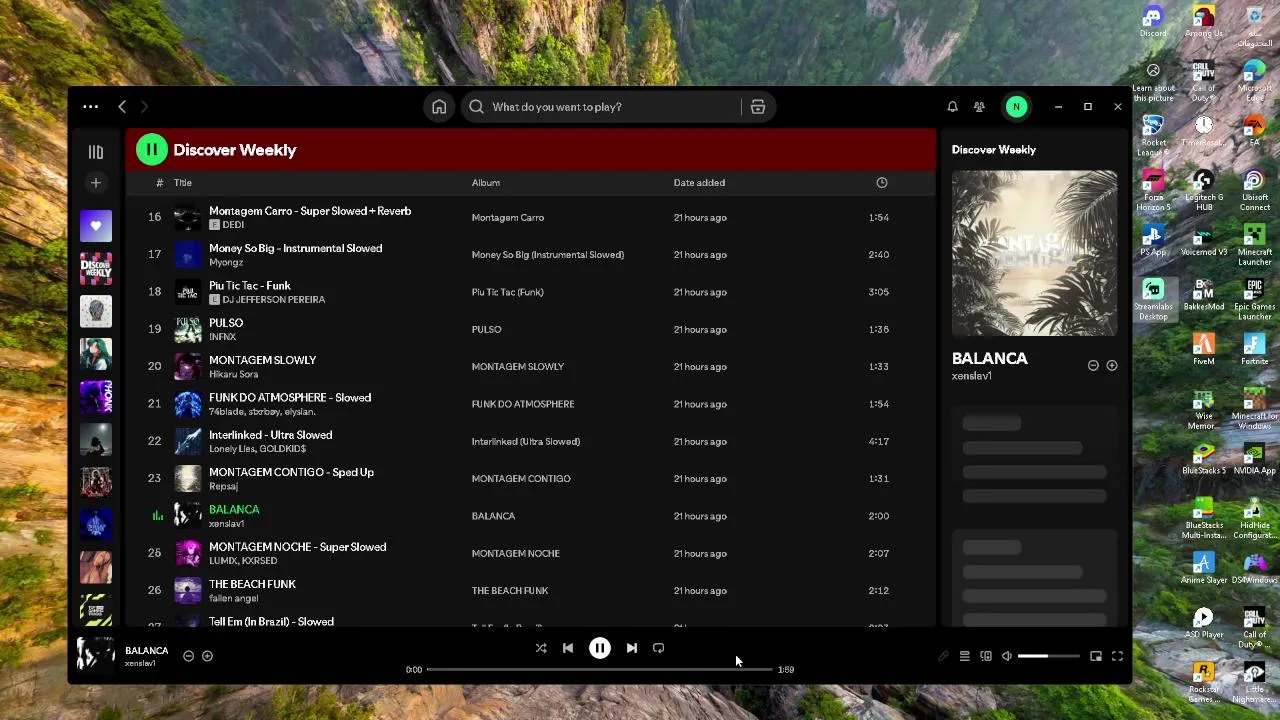Open the Browse icon inside the search bar

(758, 107)
